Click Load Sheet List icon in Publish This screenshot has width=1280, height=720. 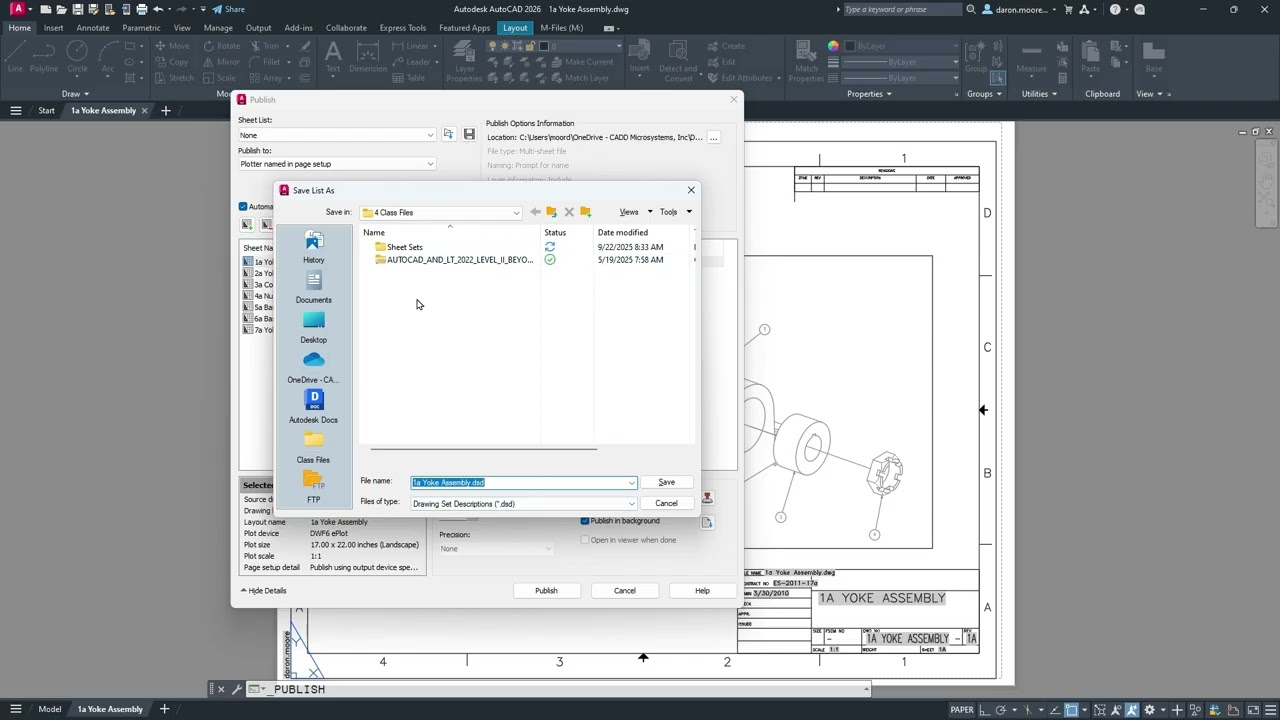tap(448, 134)
